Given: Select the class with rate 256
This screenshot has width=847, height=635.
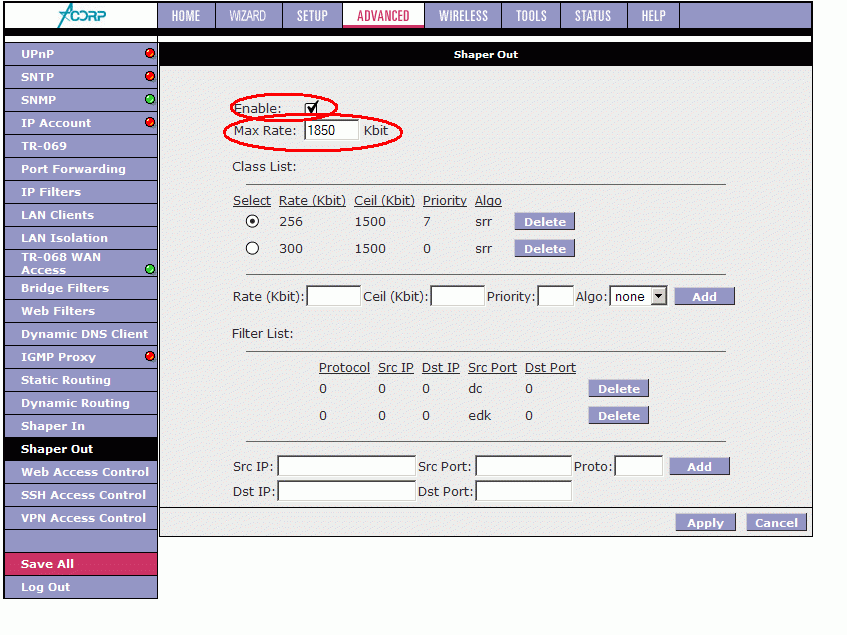Looking at the screenshot, I should click(252, 221).
